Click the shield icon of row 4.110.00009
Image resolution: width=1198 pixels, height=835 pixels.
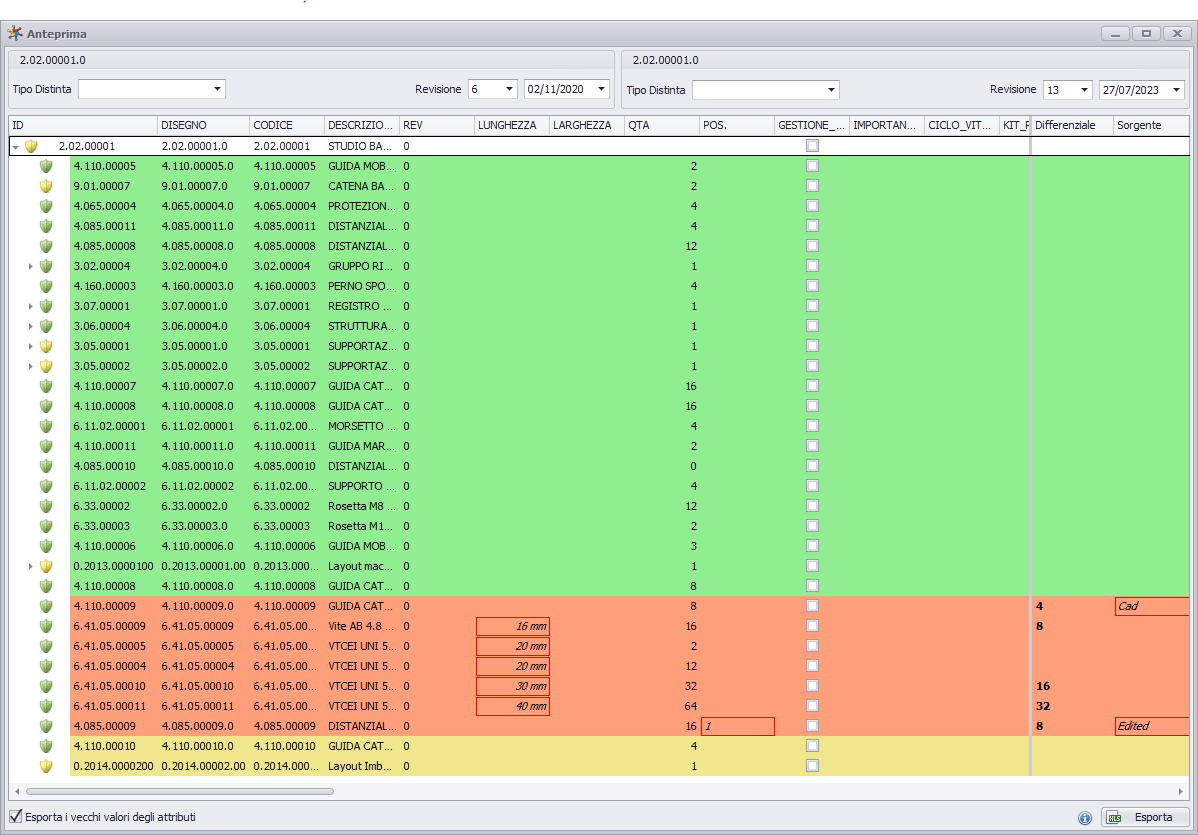click(46, 606)
